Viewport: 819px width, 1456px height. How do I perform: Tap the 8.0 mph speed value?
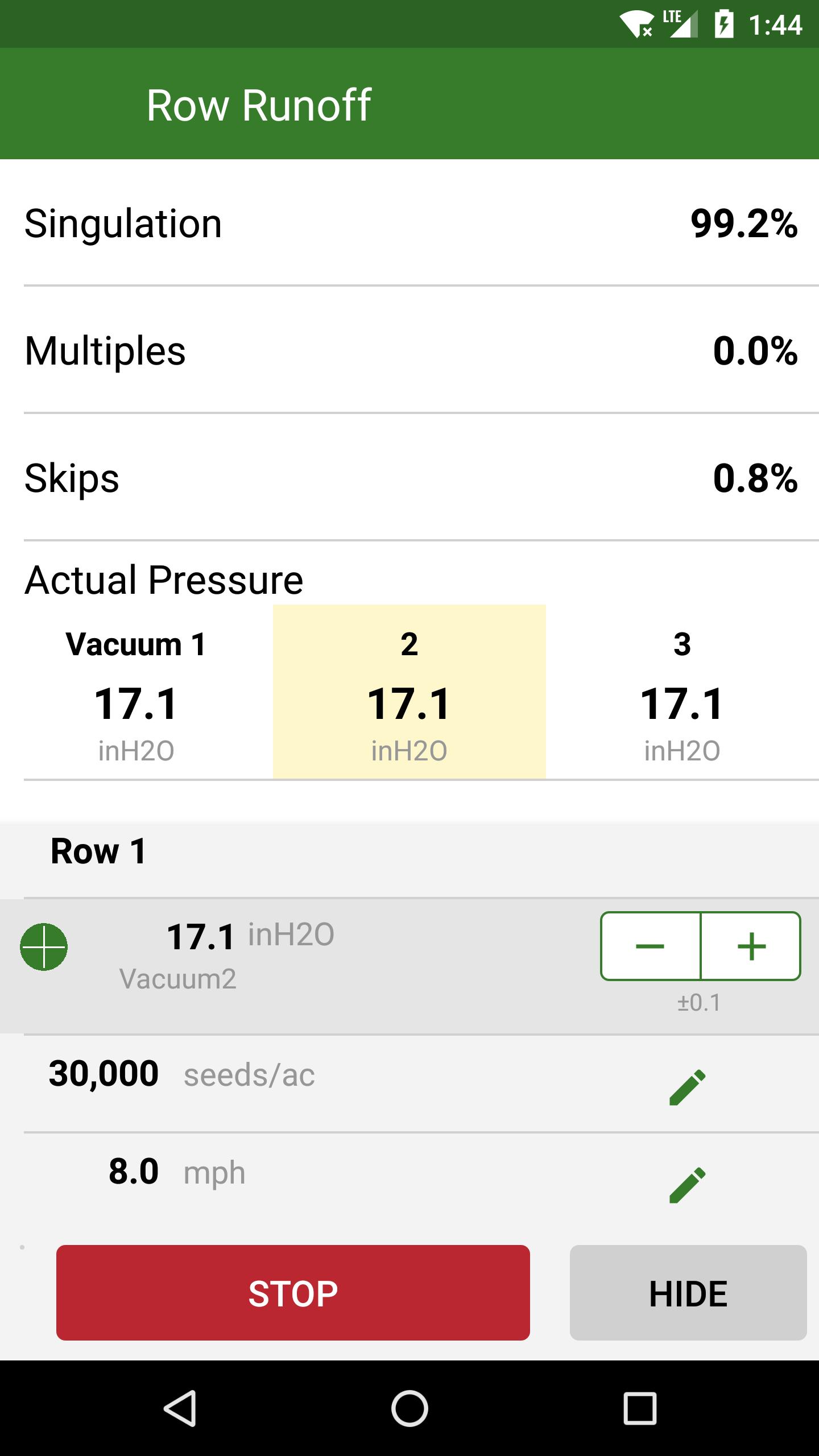[134, 1172]
